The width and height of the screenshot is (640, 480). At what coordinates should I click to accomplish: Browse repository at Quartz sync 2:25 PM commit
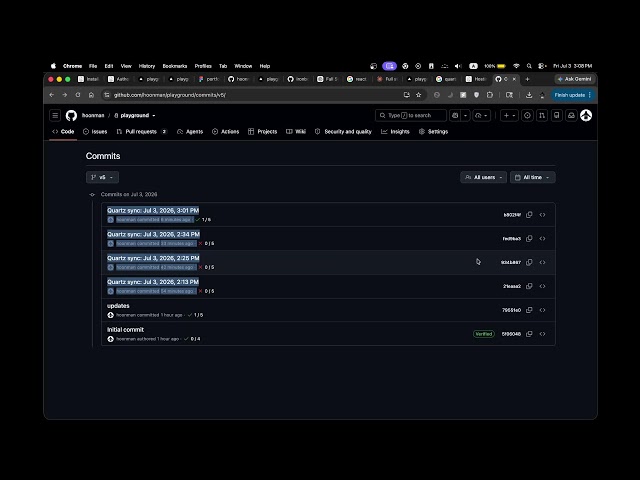(542, 262)
